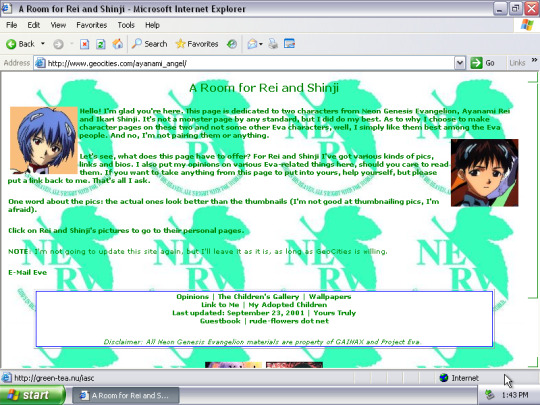
Task: Click the page title 'A Room for Rei and Shinji'
Action: point(264,88)
